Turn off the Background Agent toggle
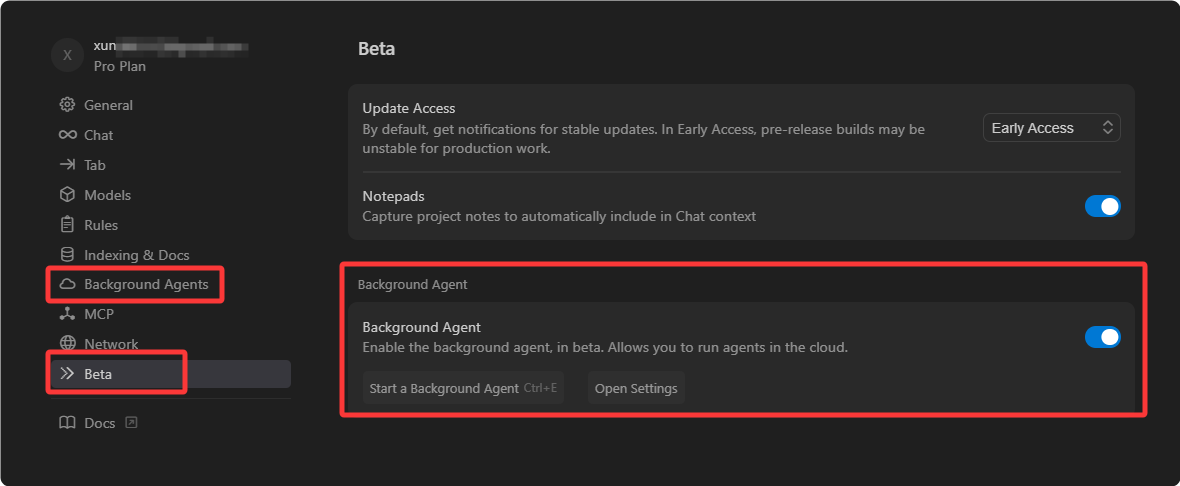Viewport: 1180px width, 486px height. tap(1102, 337)
